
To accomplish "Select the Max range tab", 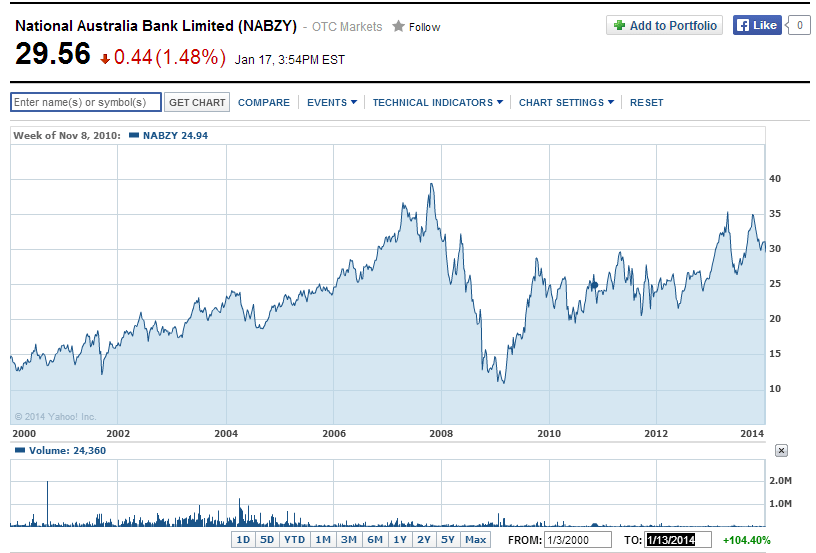I will pos(475,539).
